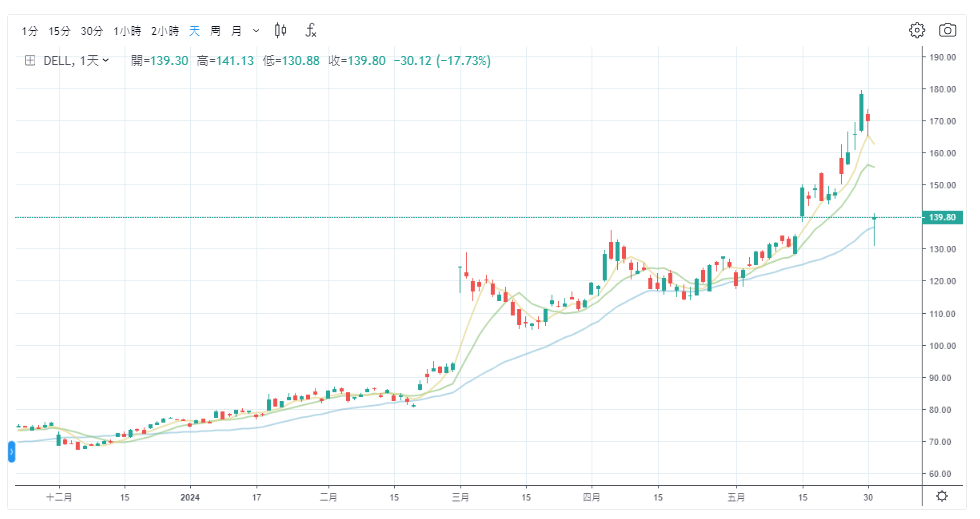Screen dimensions: 980x519
Task: Click the −30.12 (−17.73%) change text
Action: click(442, 61)
